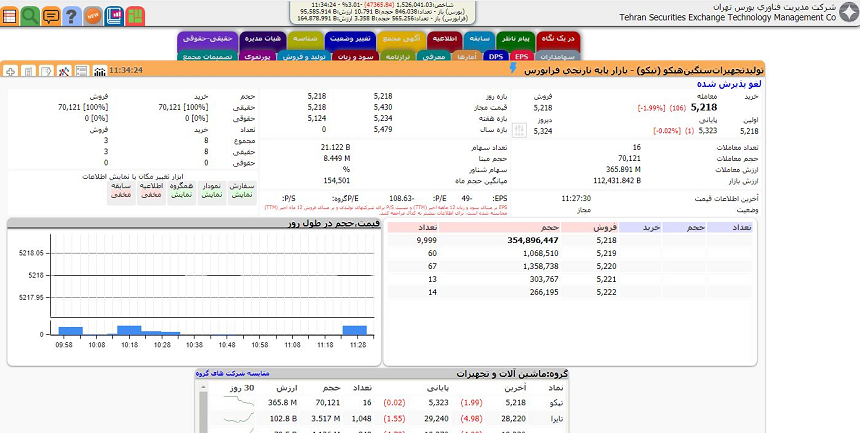Switch to the EPS tab

point(520,57)
